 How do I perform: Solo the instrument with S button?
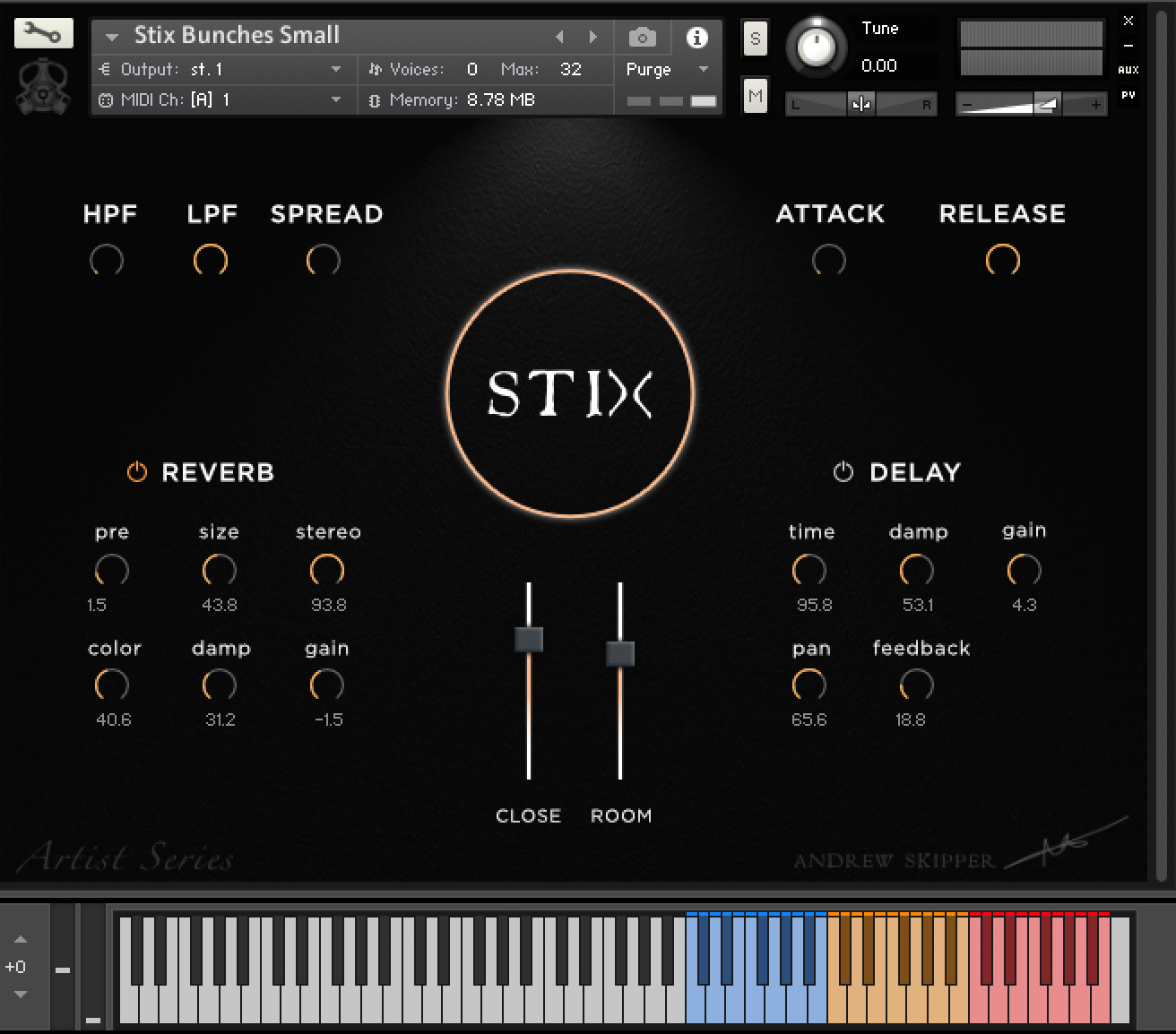pyautogui.click(x=756, y=39)
